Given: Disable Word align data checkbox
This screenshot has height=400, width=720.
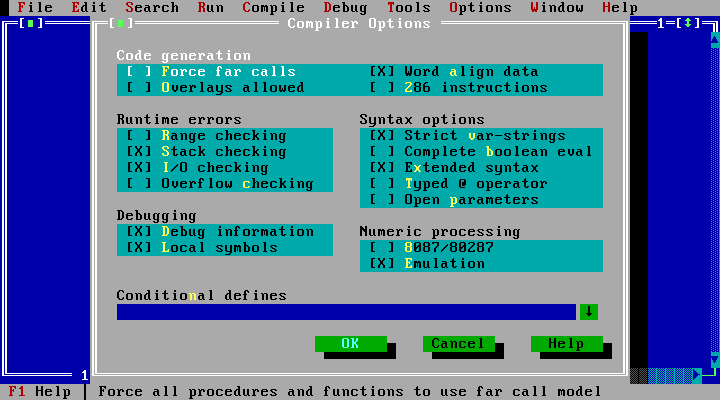Looking at the screenshot, I should [383, 72].
